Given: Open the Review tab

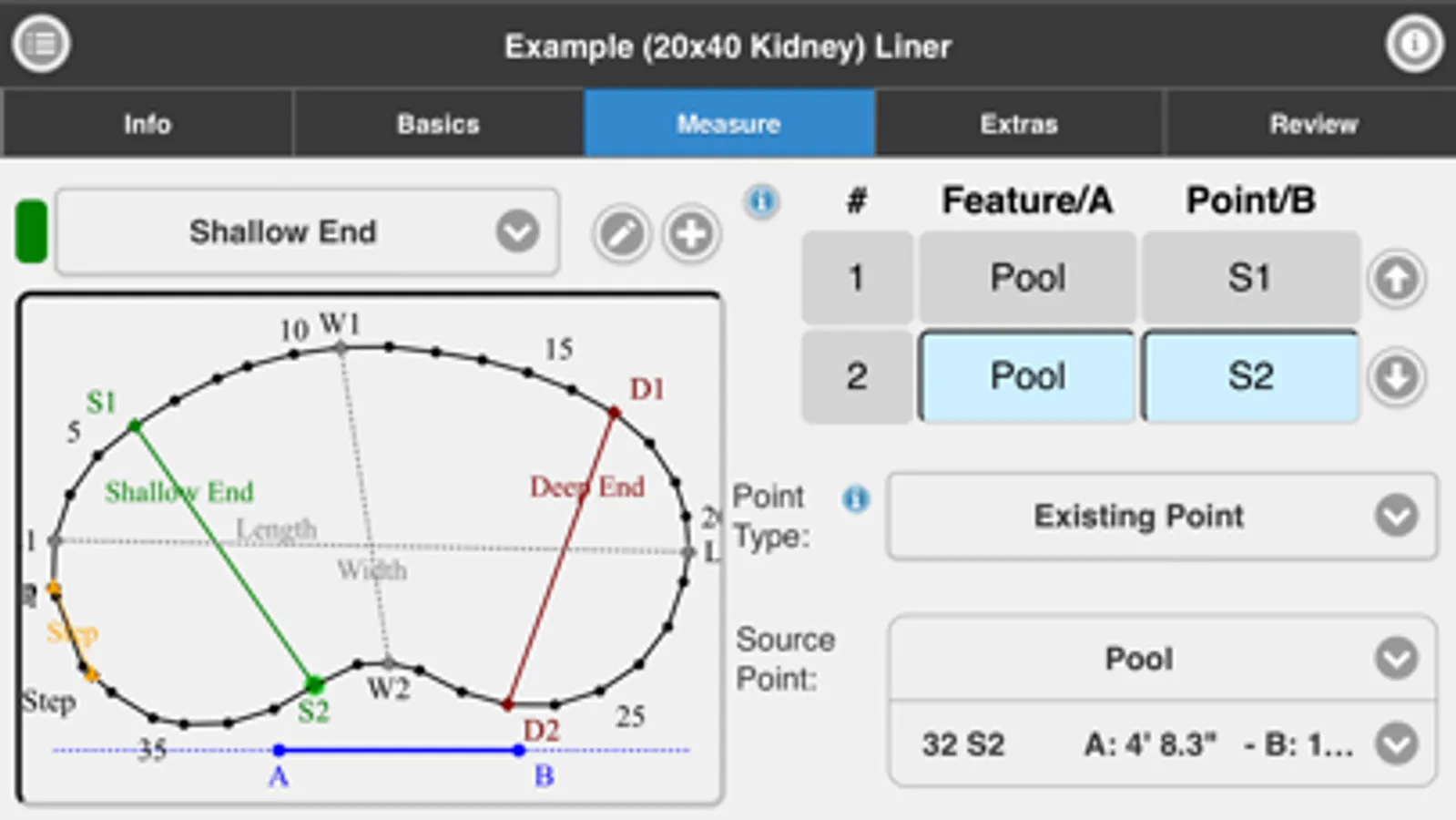Looking at the screenshot, I should (x=1312, y=124).
